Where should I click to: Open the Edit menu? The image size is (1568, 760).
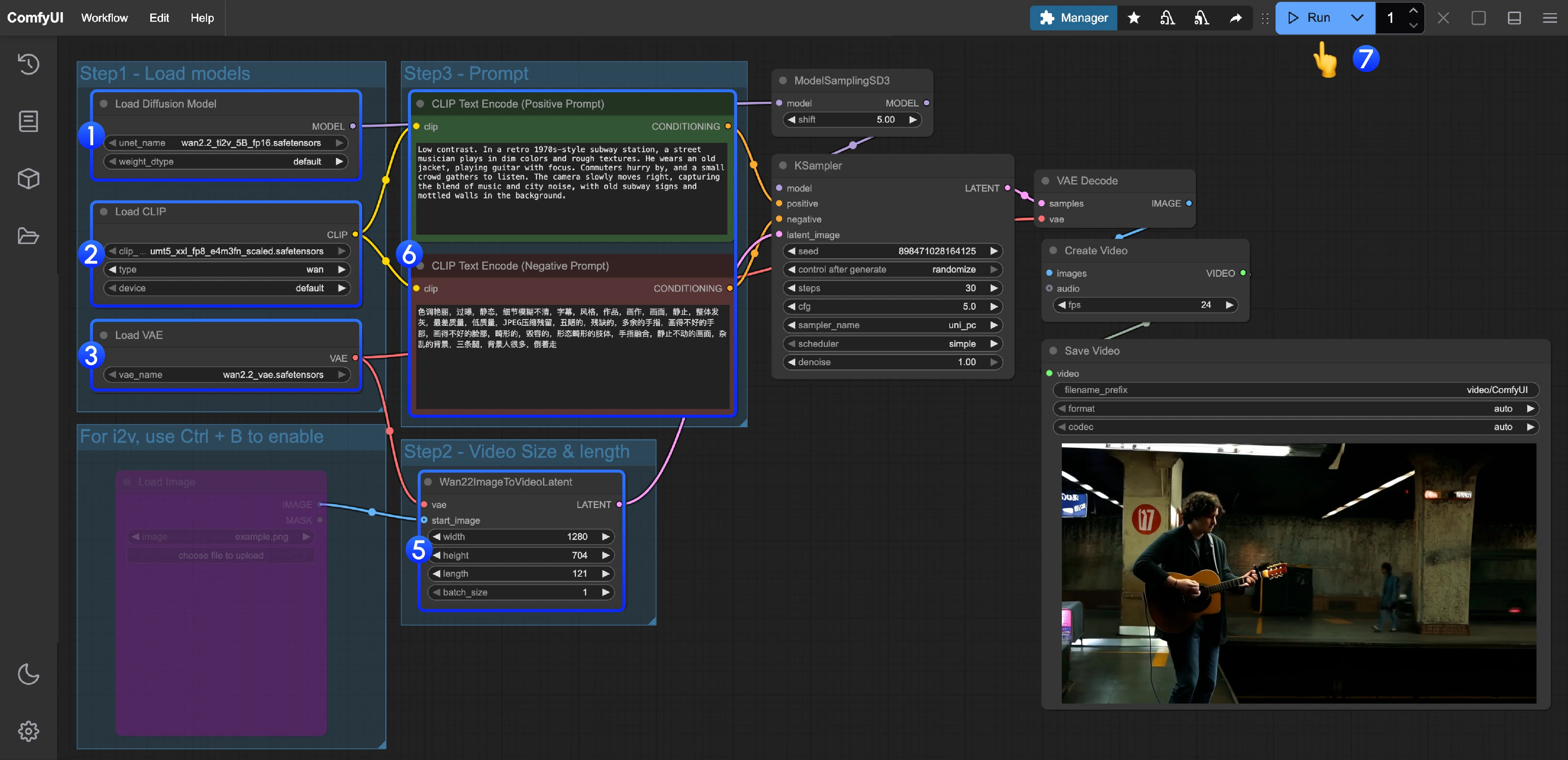coord(159,18)
